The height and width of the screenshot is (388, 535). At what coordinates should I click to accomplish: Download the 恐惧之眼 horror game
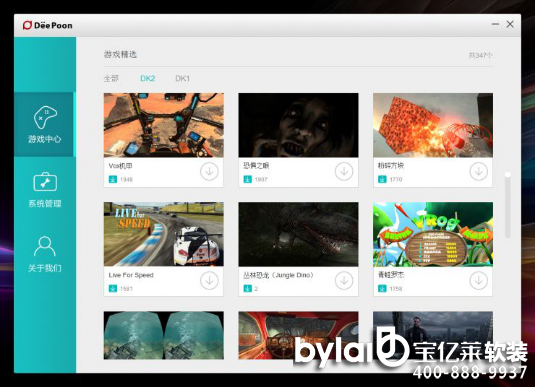(344, 172)
